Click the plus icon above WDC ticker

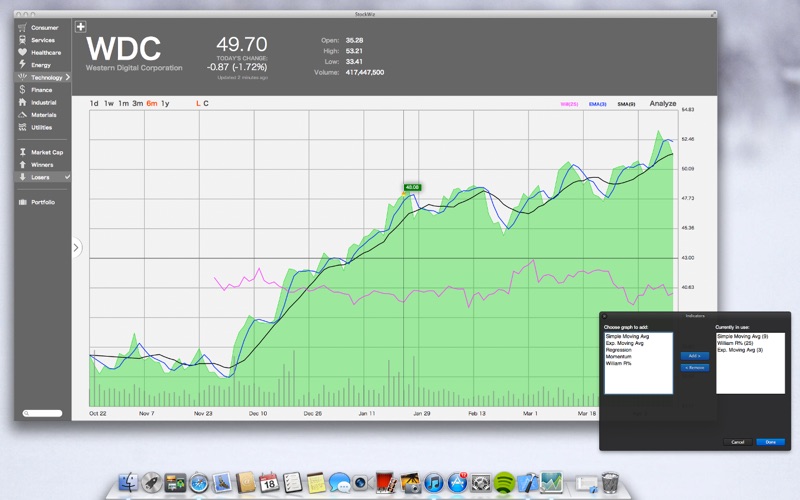coord(81,27)
